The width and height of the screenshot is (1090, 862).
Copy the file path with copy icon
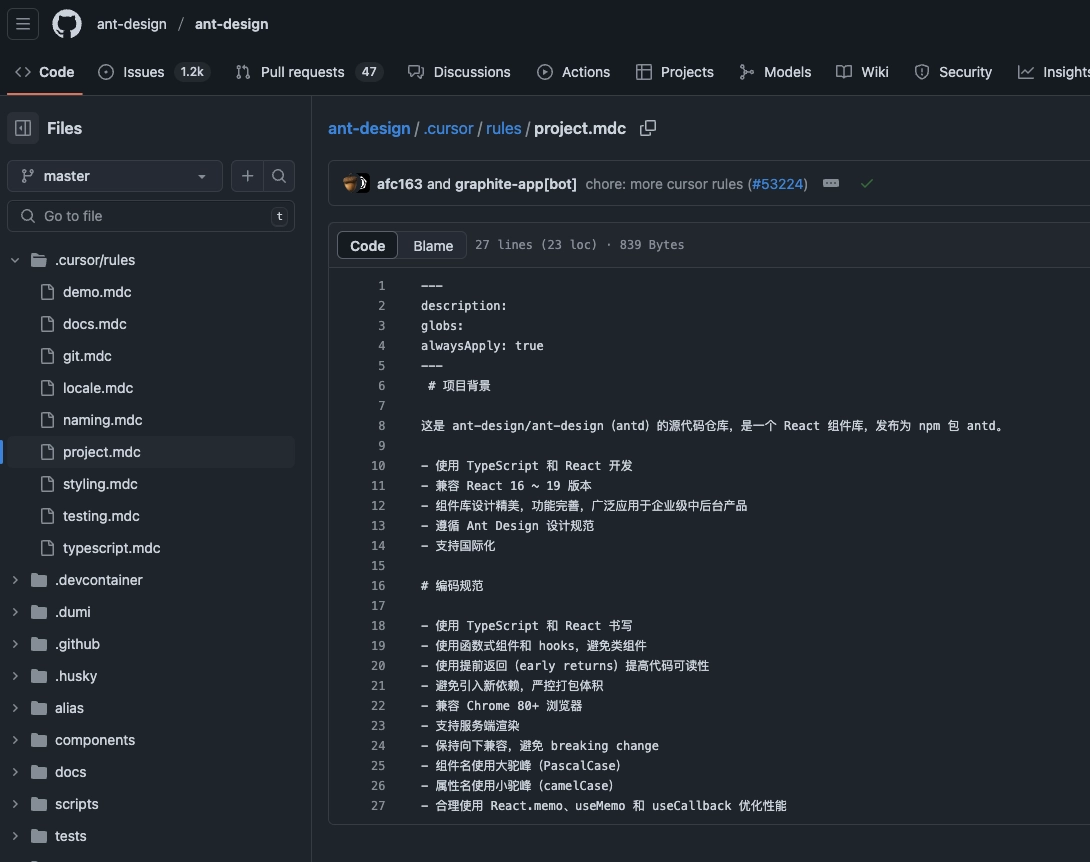click(648, 128)
